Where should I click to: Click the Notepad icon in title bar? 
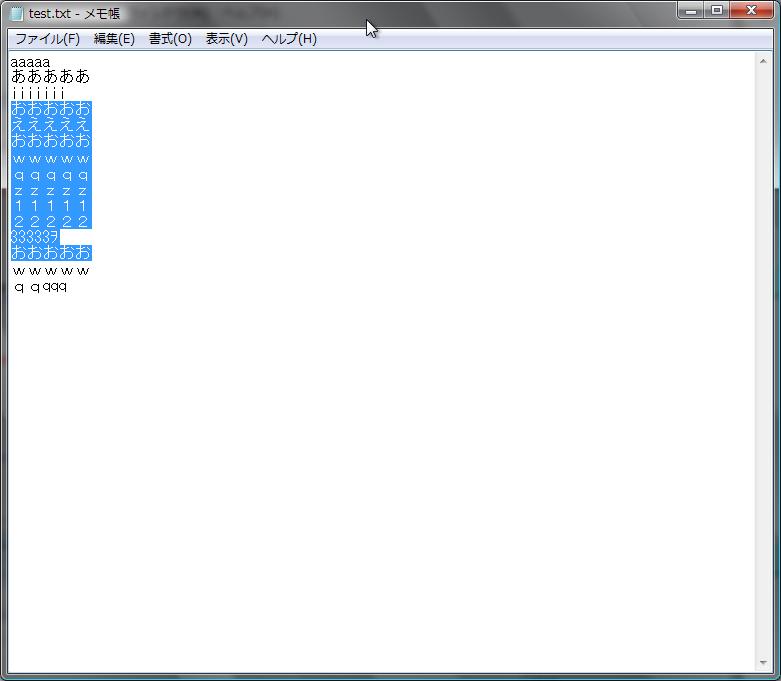[16, 13]
